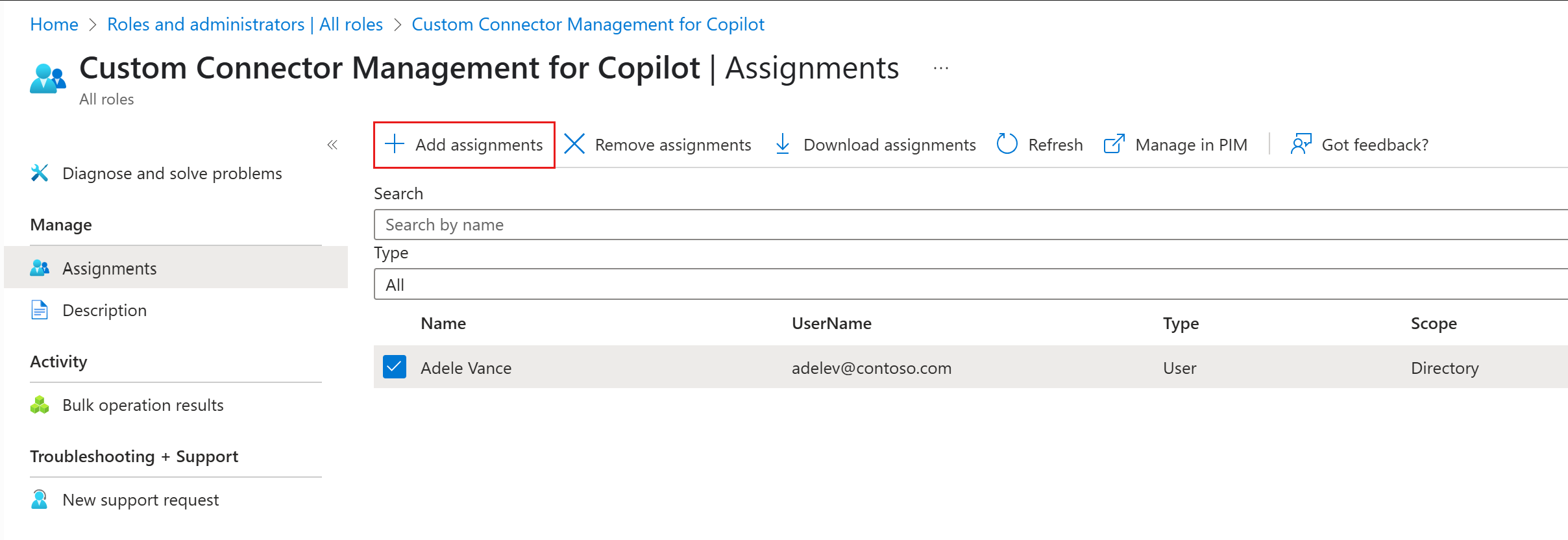Click the Activity section heading
This screenshot has height=540, width=1568.
click(58, 362)
